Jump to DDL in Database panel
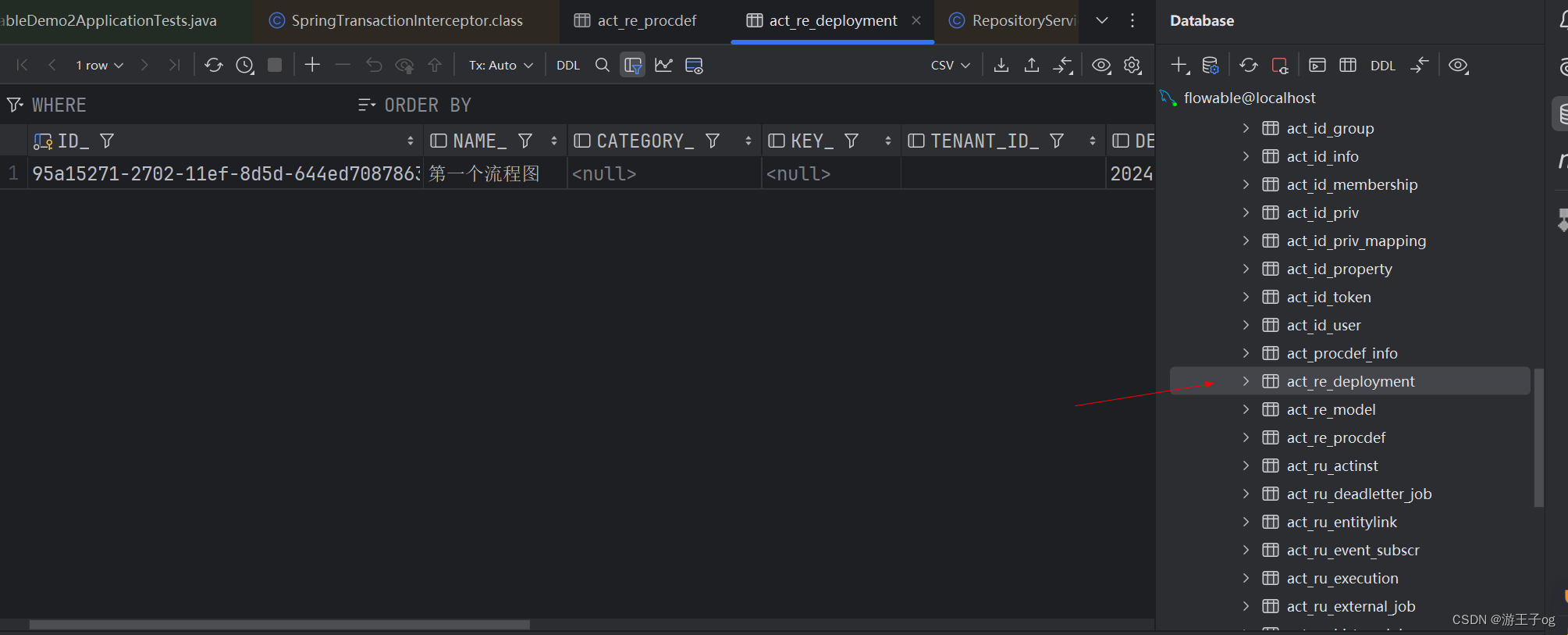Screen dimensions: 1568x635 (x=1382, y=66)
